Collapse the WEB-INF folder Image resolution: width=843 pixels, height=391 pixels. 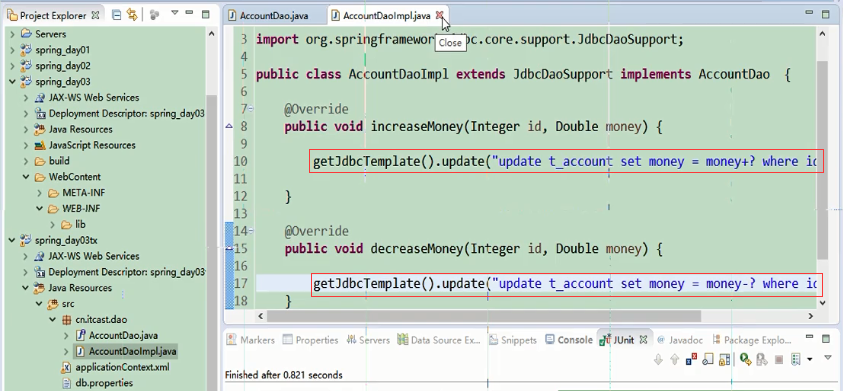39,209
